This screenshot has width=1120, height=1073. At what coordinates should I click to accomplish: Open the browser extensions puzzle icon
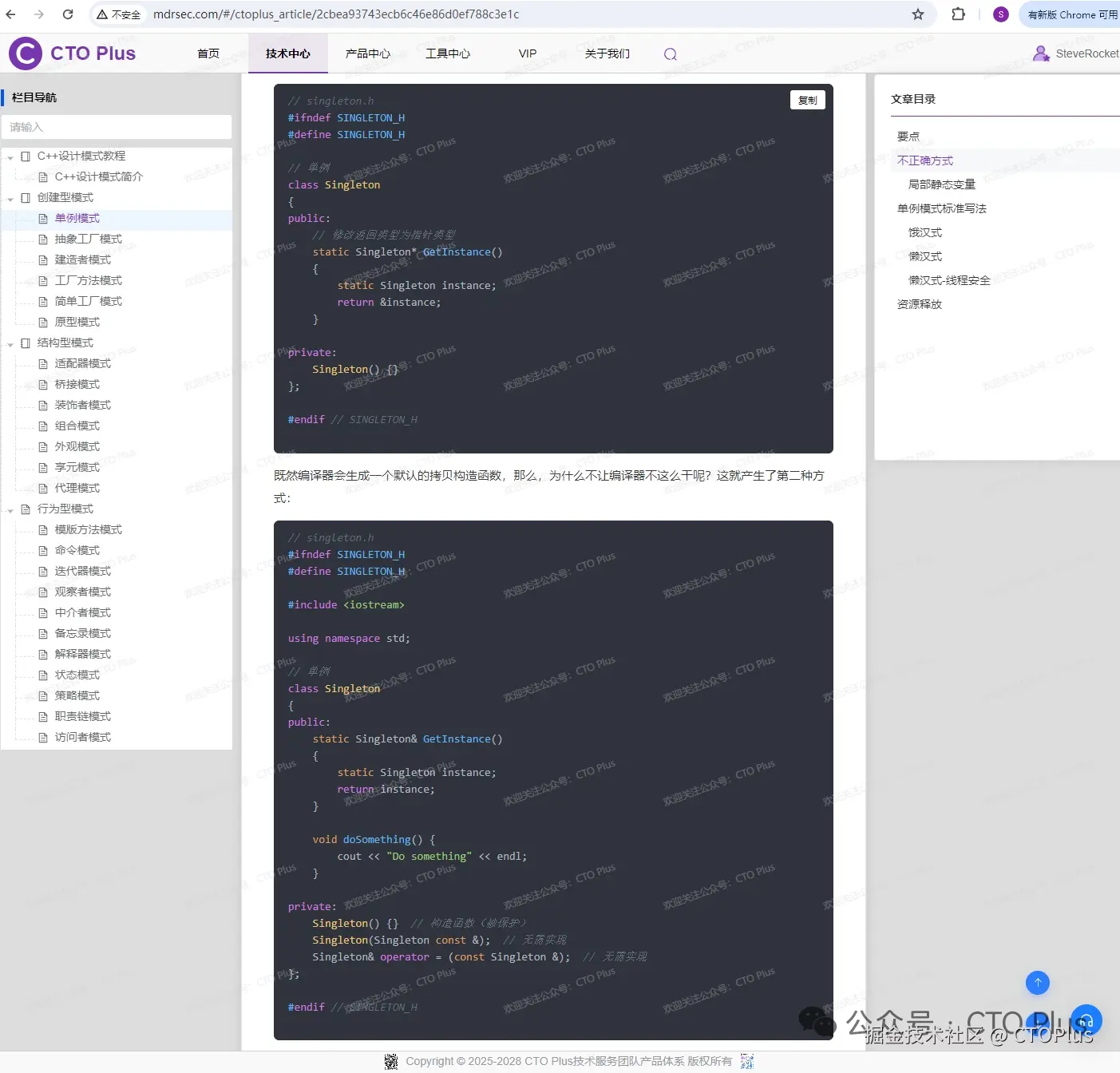[x=958, y=14]
